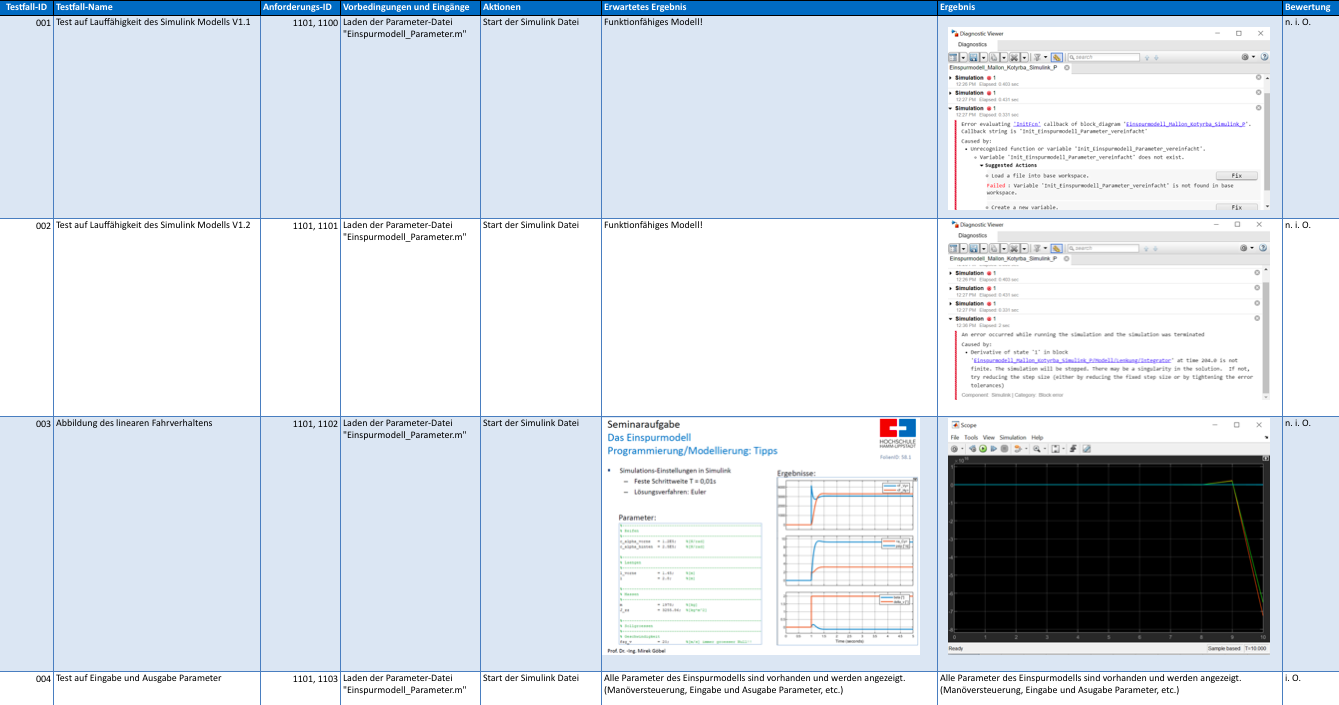1339x705 pixels.
Task: Collapse the expanded 12:36 PM Simulation entry
Action: 951,319
